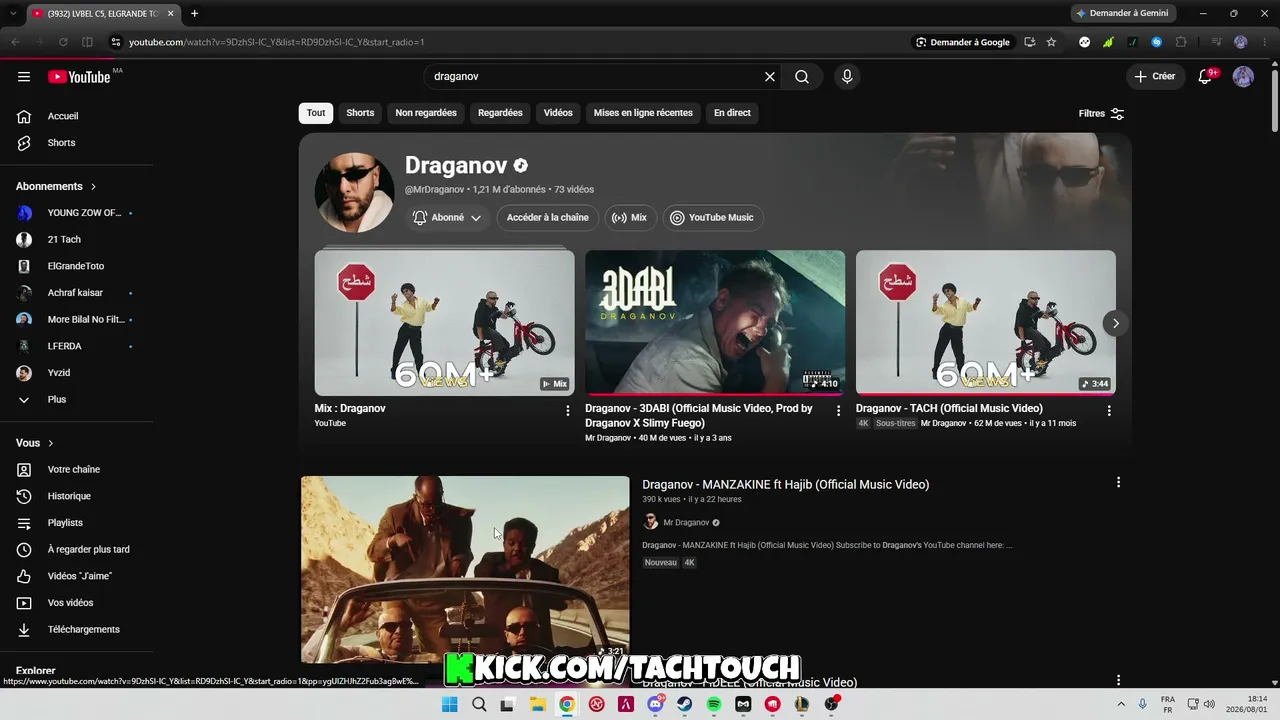Open the ElGrandeToto subscription channel

77,266
